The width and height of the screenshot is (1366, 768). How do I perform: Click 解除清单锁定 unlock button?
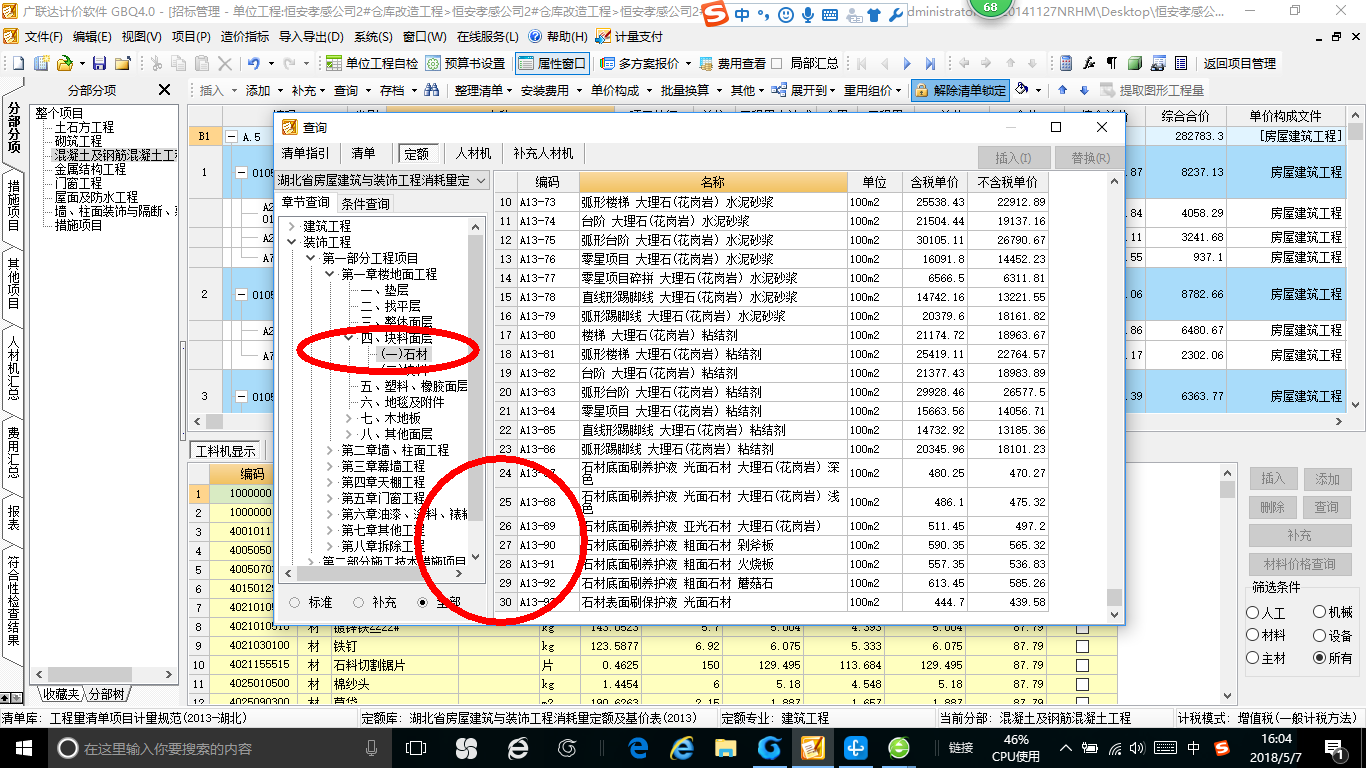coord(960,90)
